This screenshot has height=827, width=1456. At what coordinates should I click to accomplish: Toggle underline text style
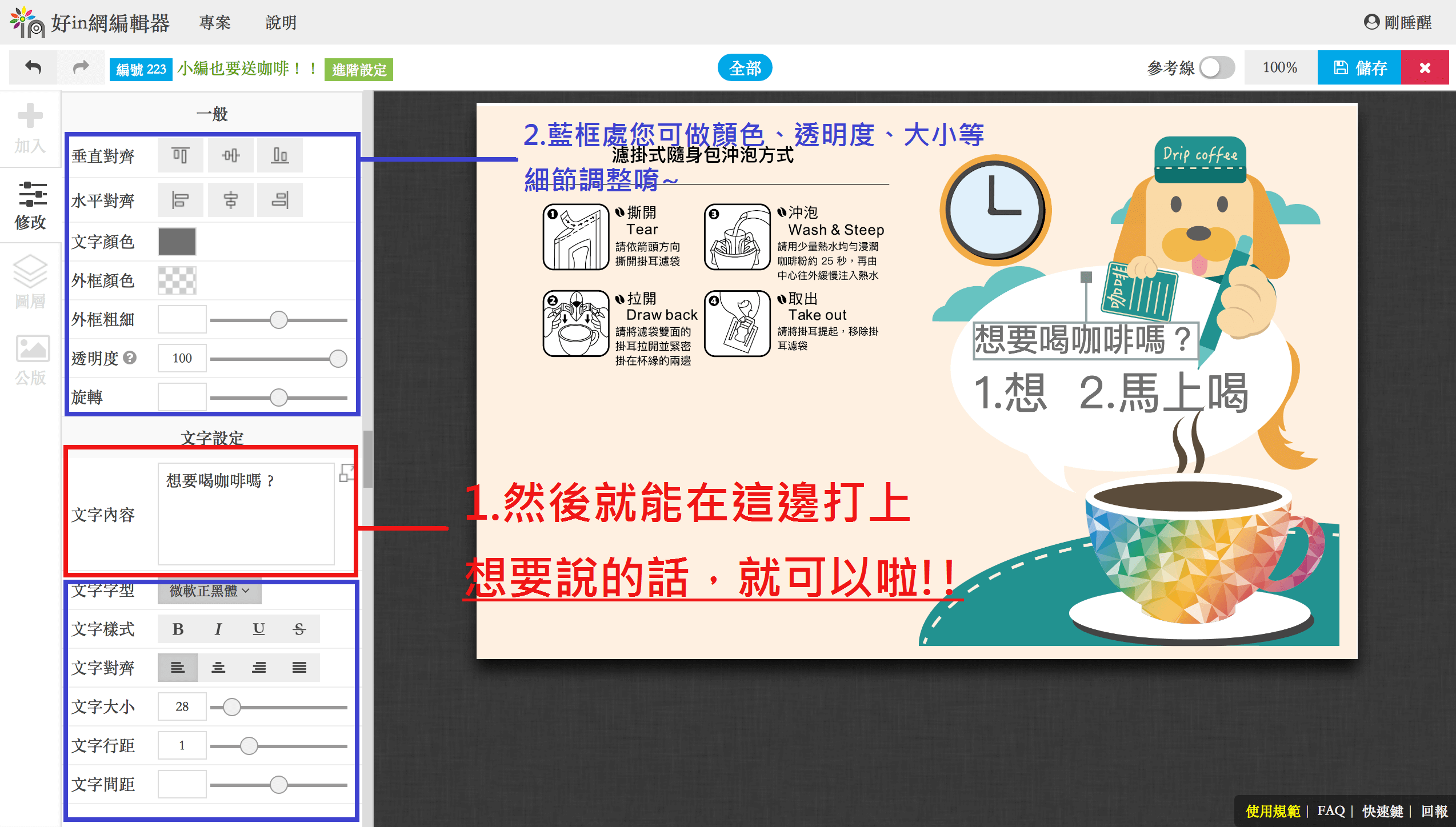coord(259,629)
